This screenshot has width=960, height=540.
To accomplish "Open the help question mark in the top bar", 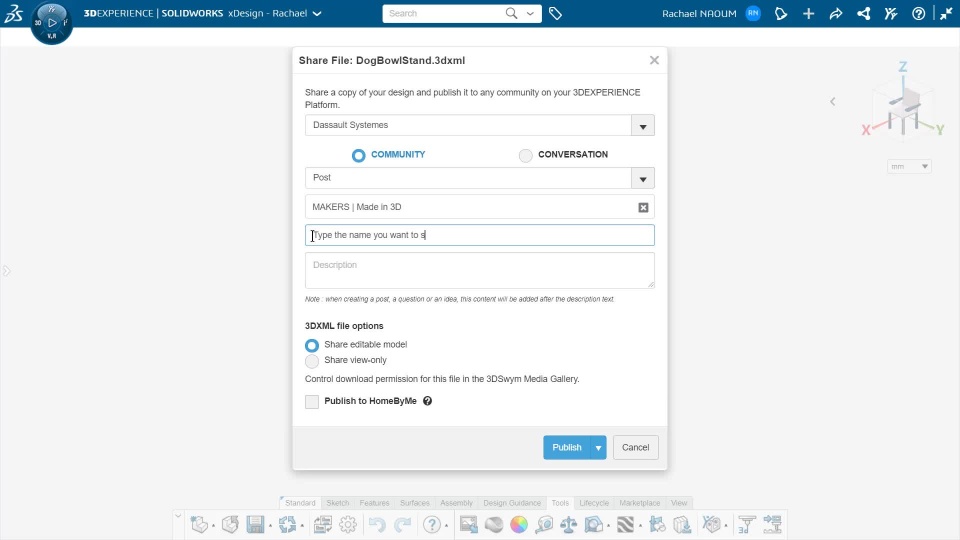I will click(918, 13).
